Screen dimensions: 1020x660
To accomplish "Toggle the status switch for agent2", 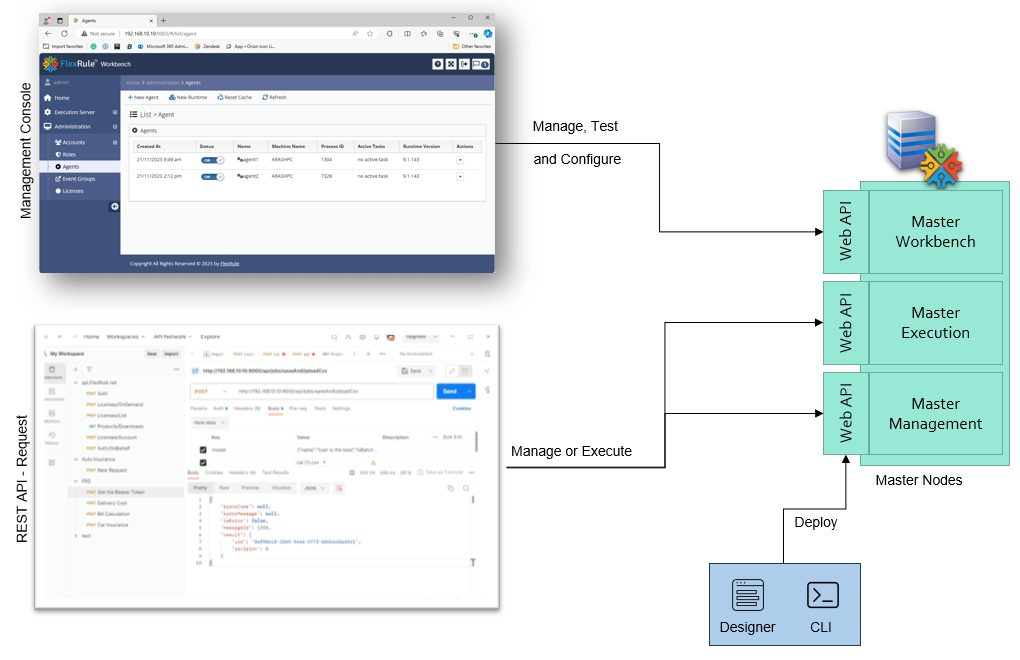I will tap(212, 177).
